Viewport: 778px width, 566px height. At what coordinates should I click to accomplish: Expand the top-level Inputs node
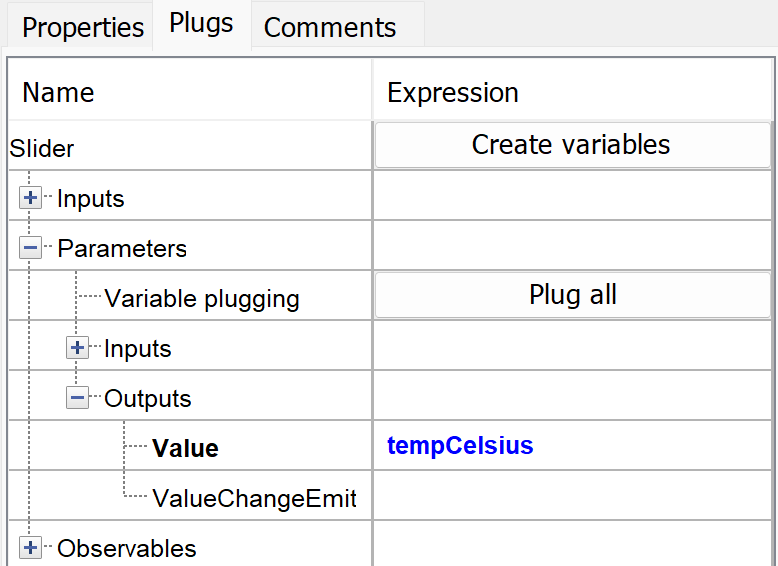(x=30, y=198)
